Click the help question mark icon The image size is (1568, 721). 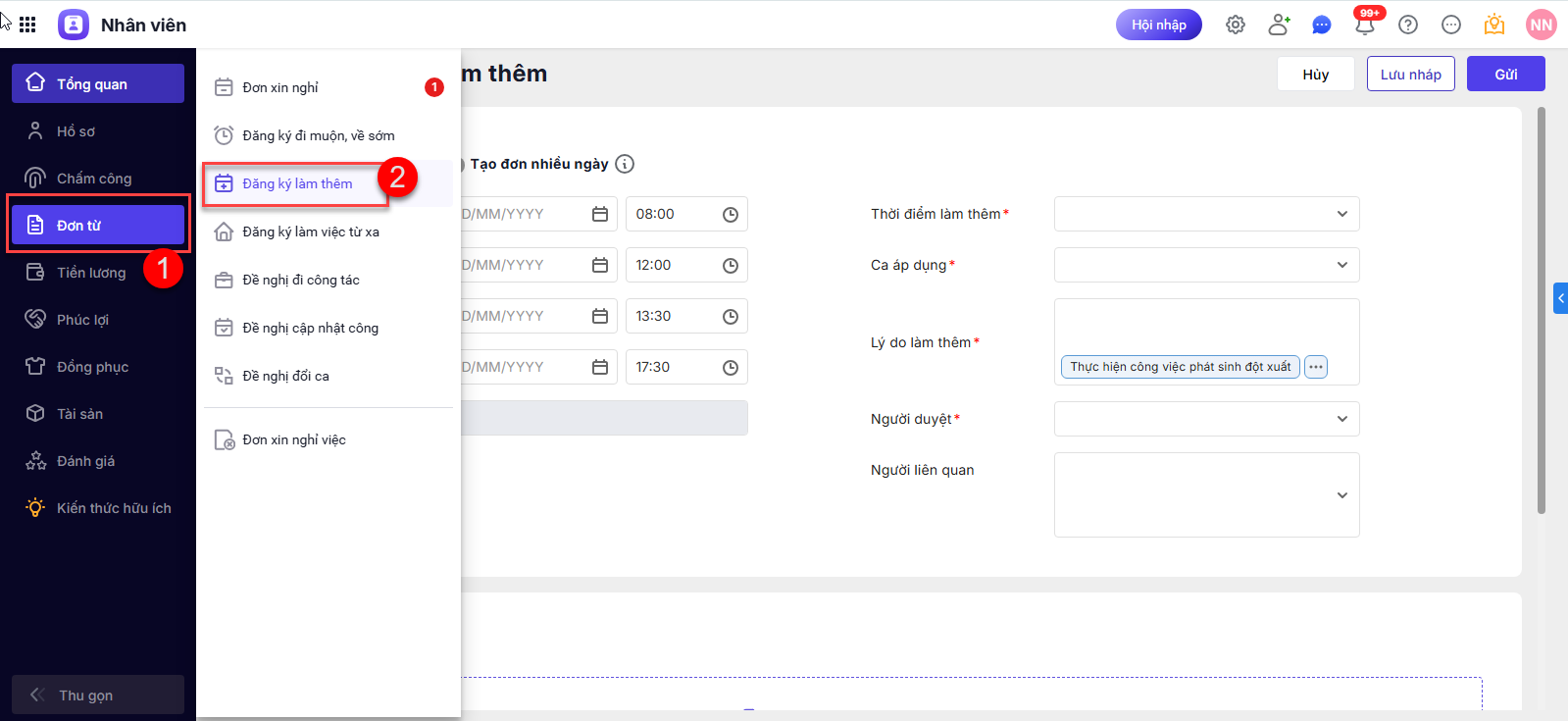point(1408,25)
